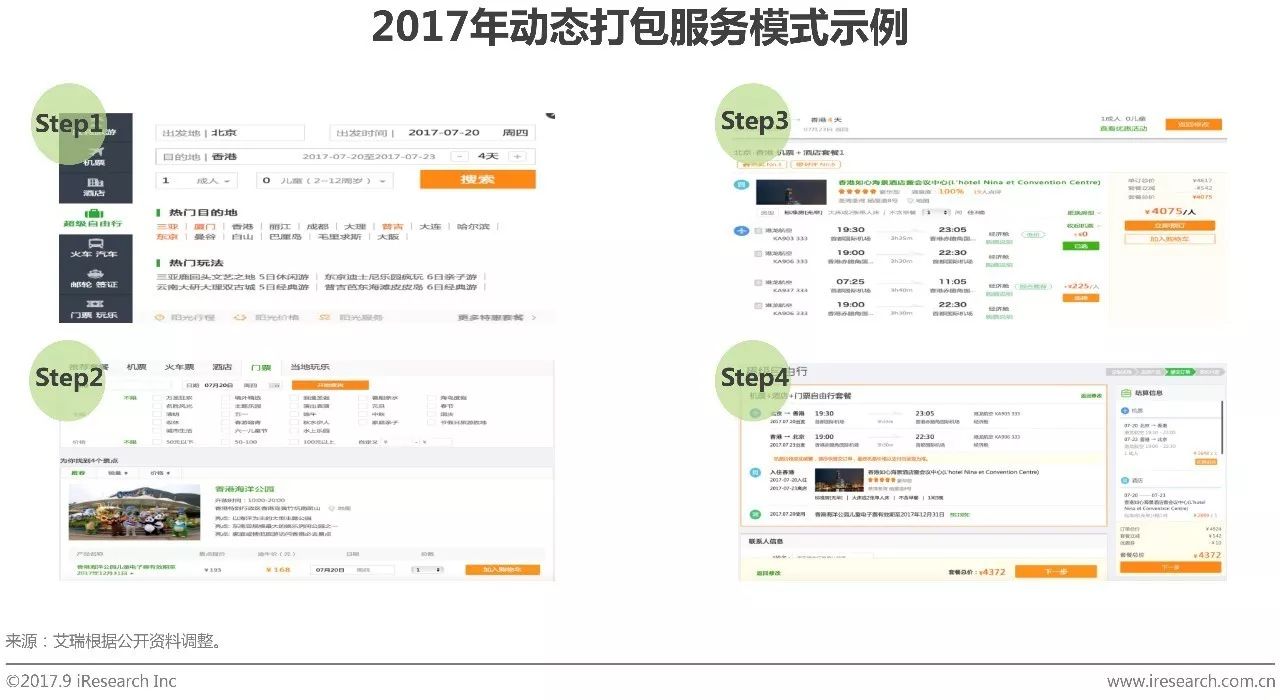The width and height of the screenshot is (1280, 700).
Task: Click the 成都 hot destination link
Action: click(x=317, y=227)
